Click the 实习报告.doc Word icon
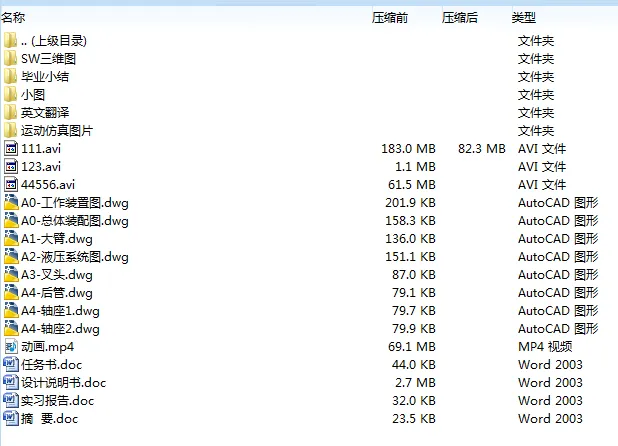The width and height of the screenshot is (618, 446). 11,401
